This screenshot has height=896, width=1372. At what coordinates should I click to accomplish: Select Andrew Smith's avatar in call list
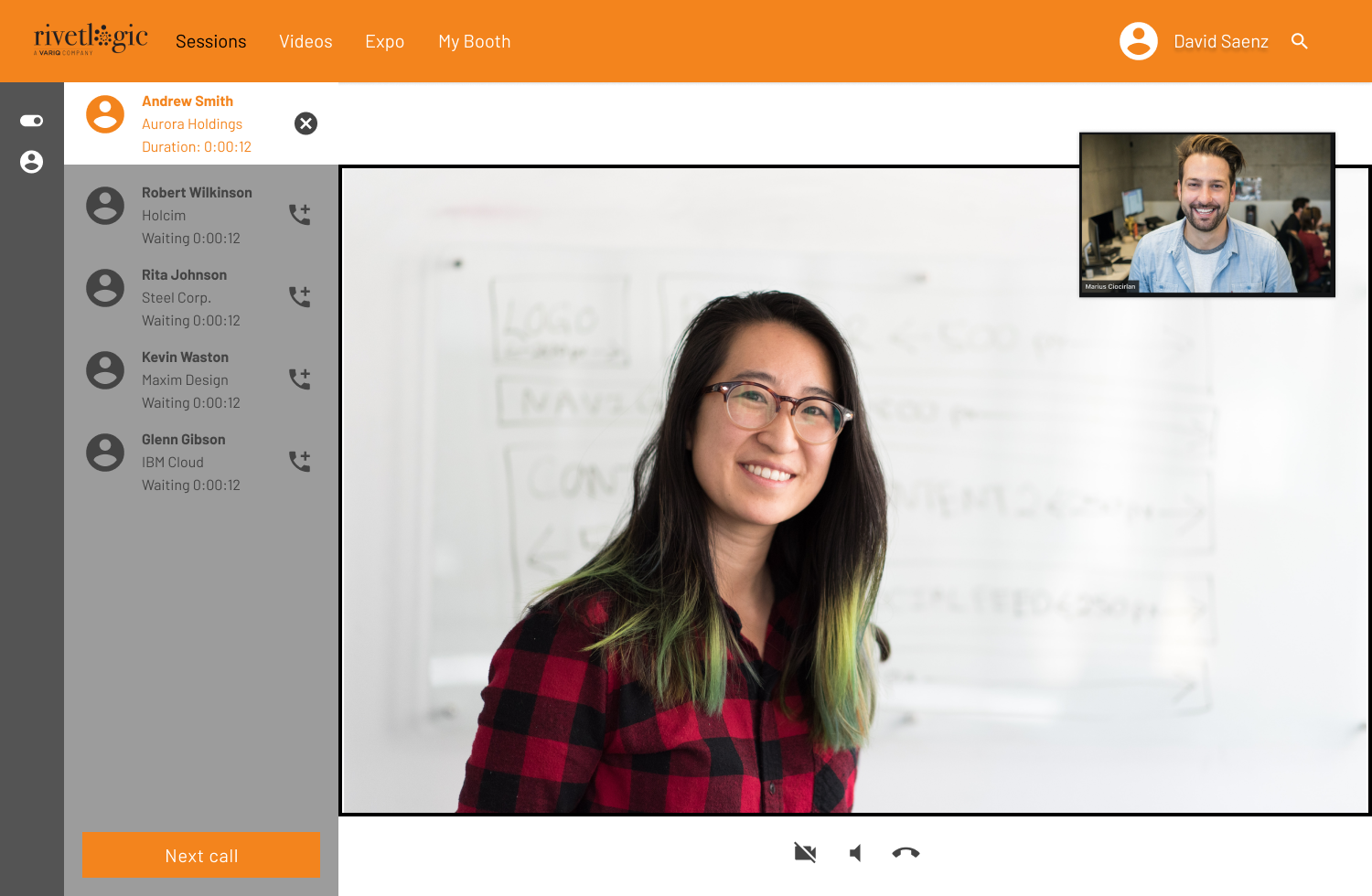105,114
